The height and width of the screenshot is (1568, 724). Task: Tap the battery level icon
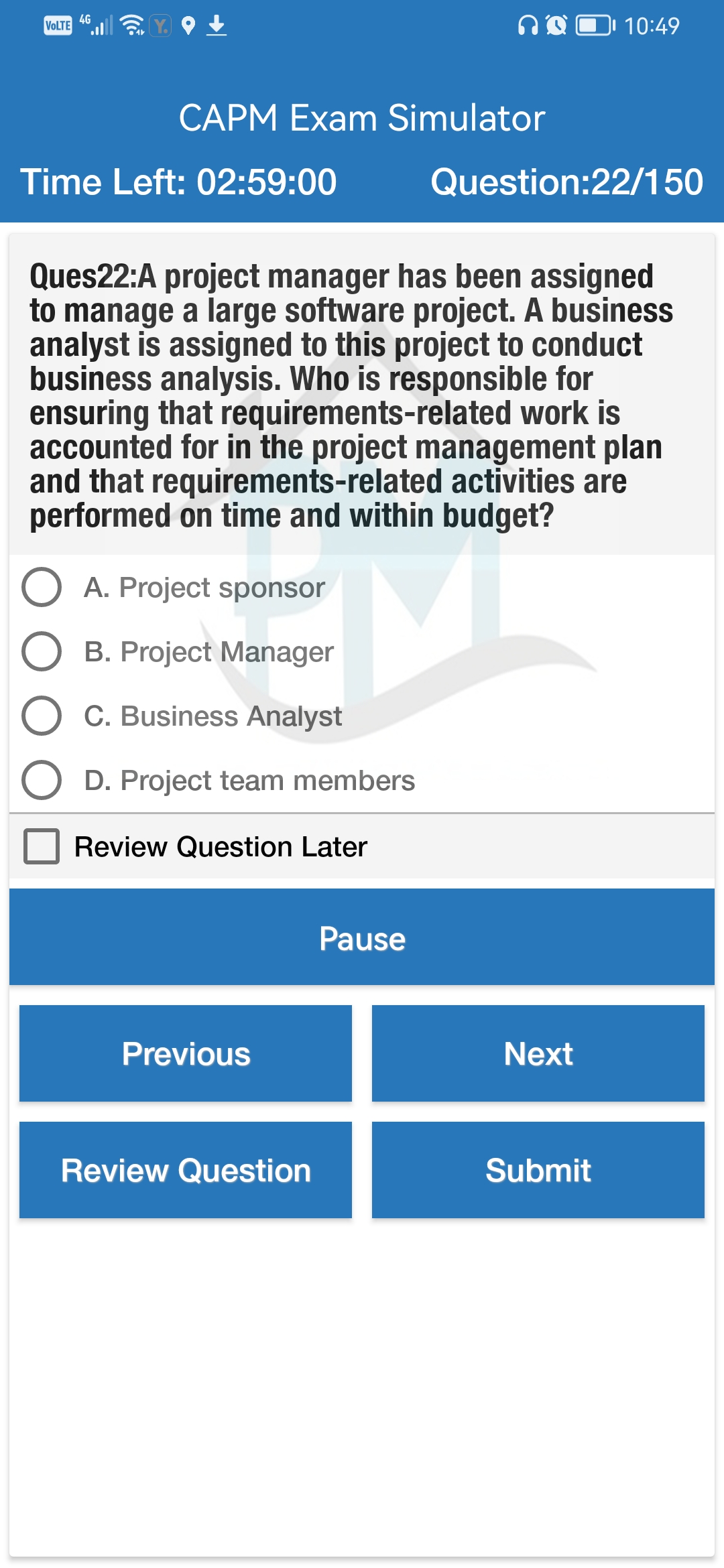pyautogui.click(x=595, y=26)
